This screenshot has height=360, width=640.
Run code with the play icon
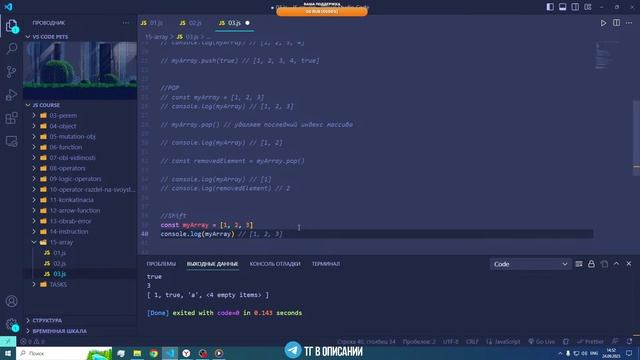[603, 23]
